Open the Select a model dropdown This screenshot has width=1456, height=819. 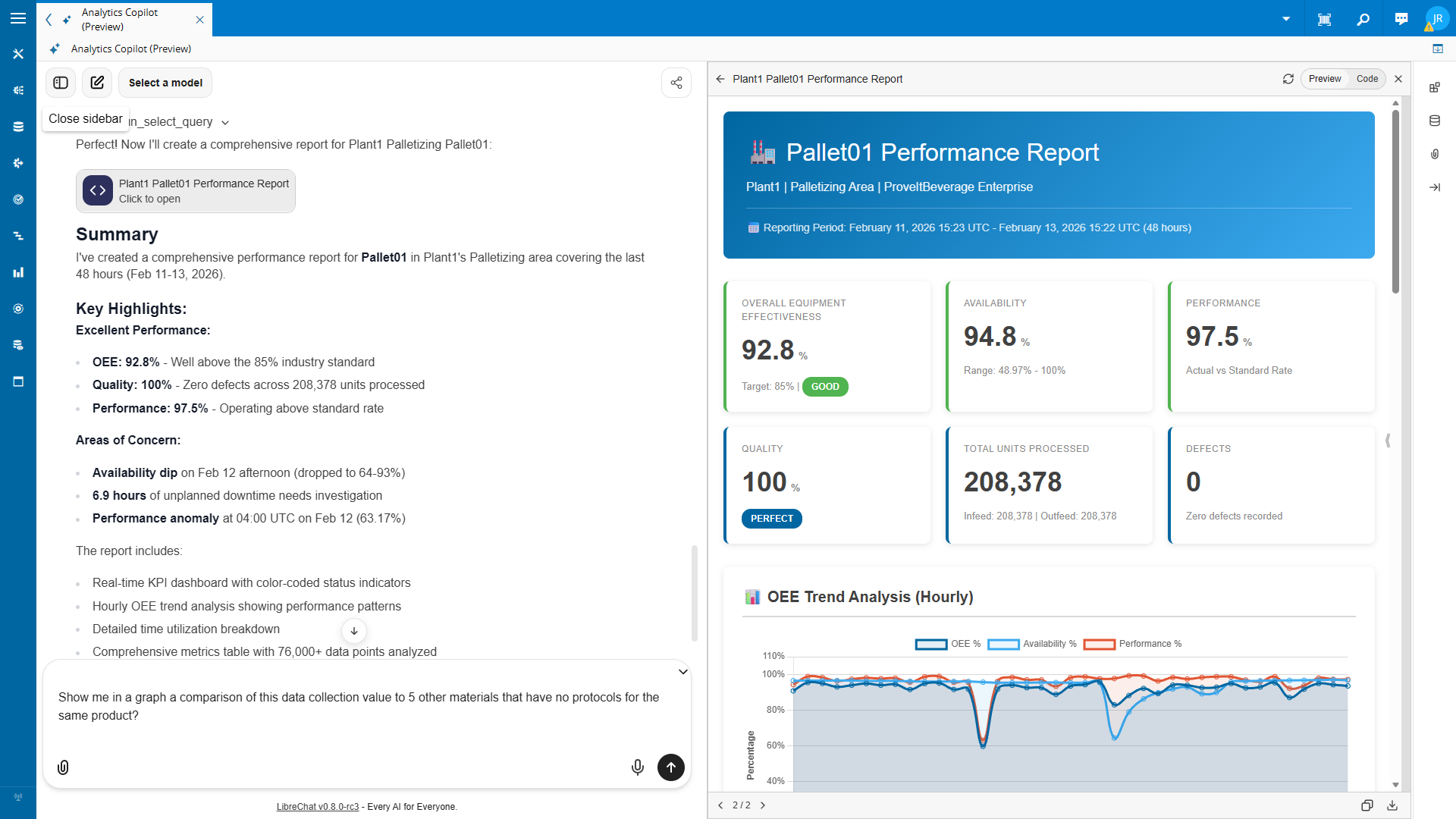(x=165, y=83)
